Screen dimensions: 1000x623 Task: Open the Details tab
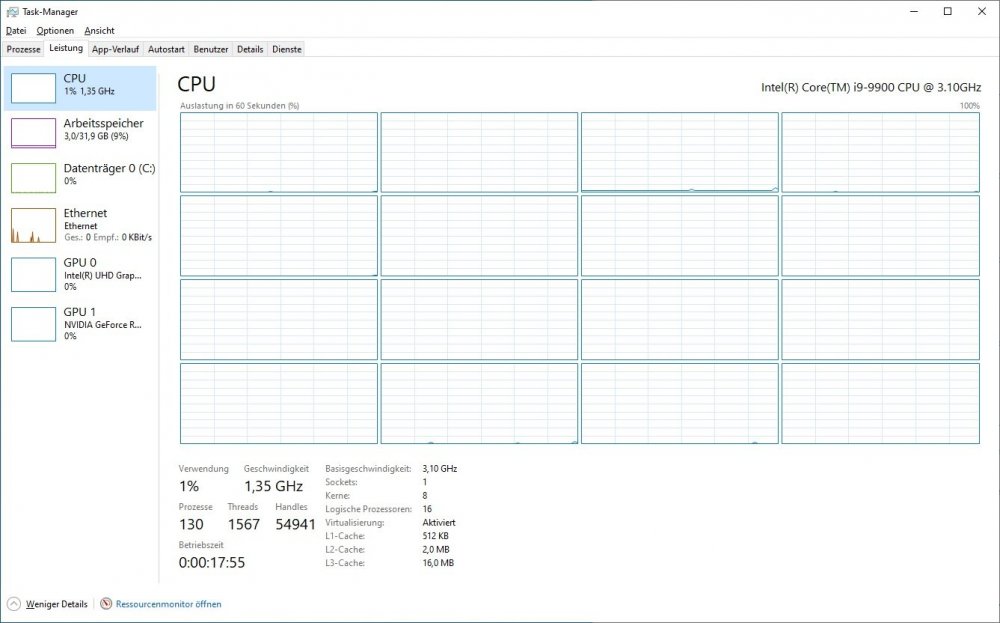250,49
